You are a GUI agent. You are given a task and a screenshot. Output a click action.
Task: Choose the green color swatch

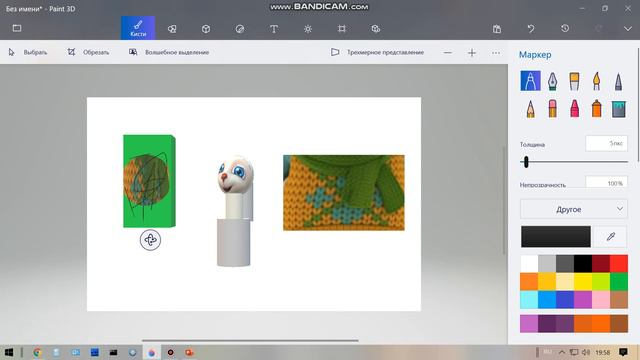[x=619, y=282]
